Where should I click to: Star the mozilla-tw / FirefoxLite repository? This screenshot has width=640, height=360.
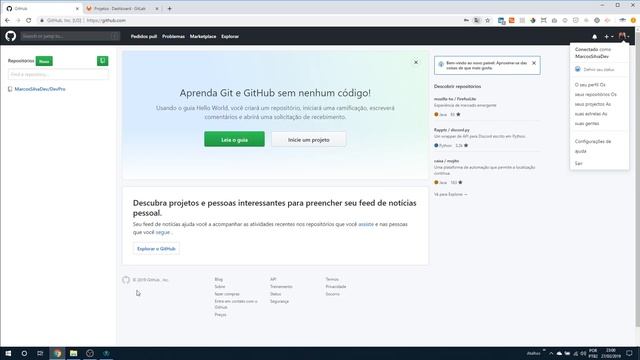click(x=458, y=115)
